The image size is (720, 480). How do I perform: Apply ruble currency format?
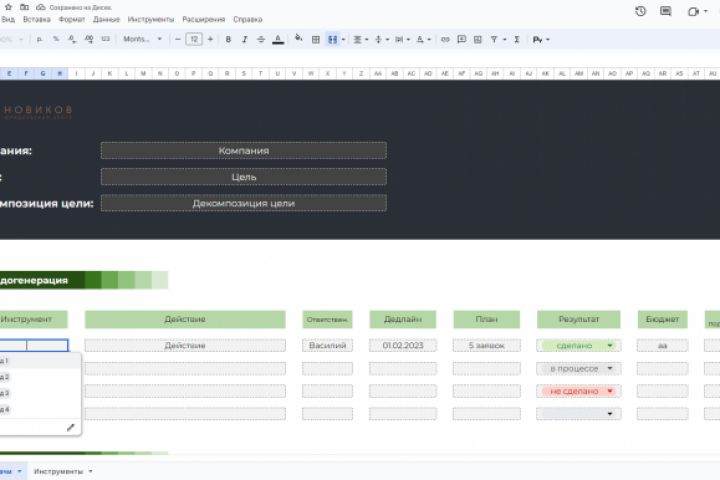tap(39, 40)
